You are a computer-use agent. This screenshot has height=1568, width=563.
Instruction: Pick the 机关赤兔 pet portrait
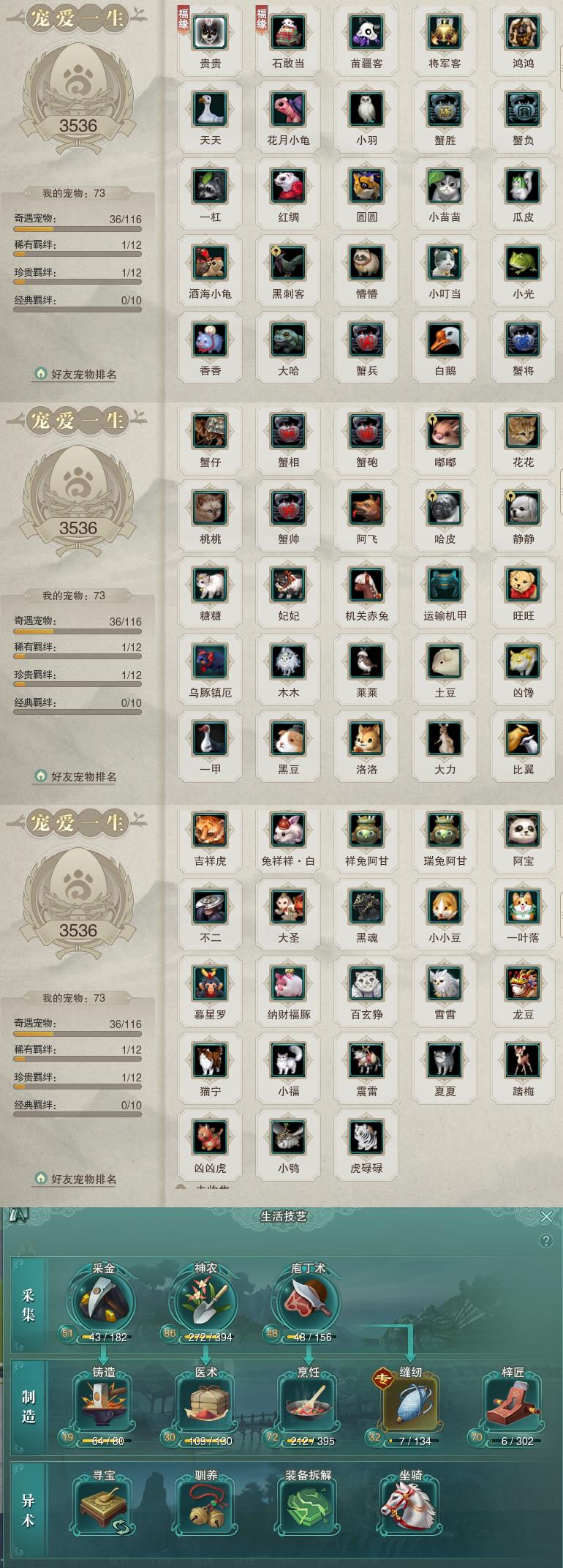[367, 585]
